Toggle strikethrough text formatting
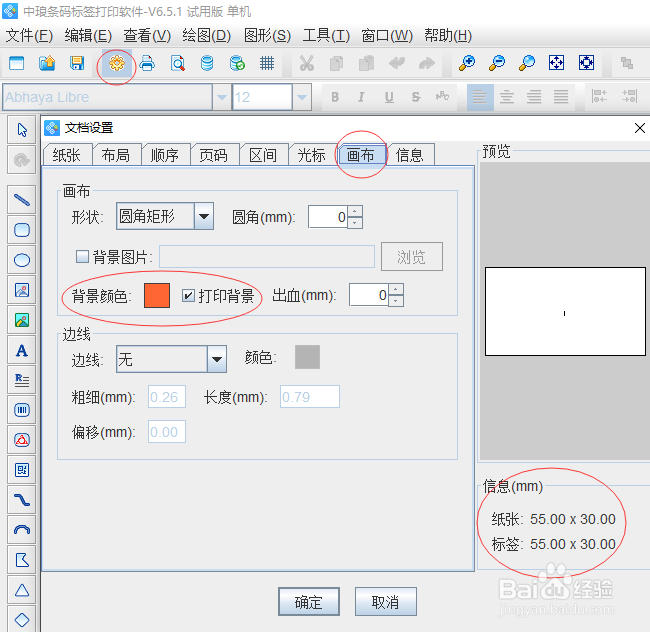 pyautogui.click(x=416, y=97)
